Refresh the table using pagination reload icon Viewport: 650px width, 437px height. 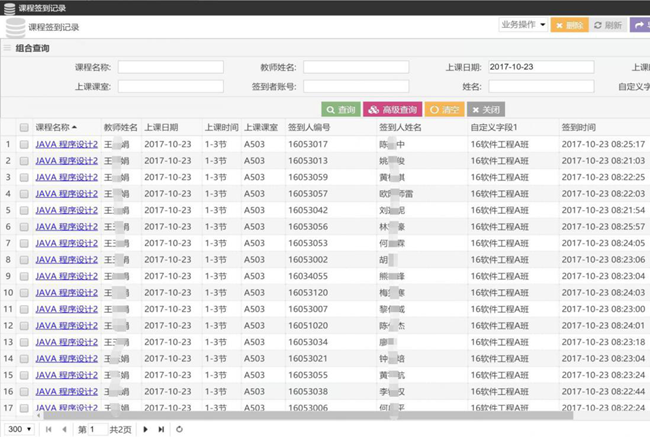(179, 429)
